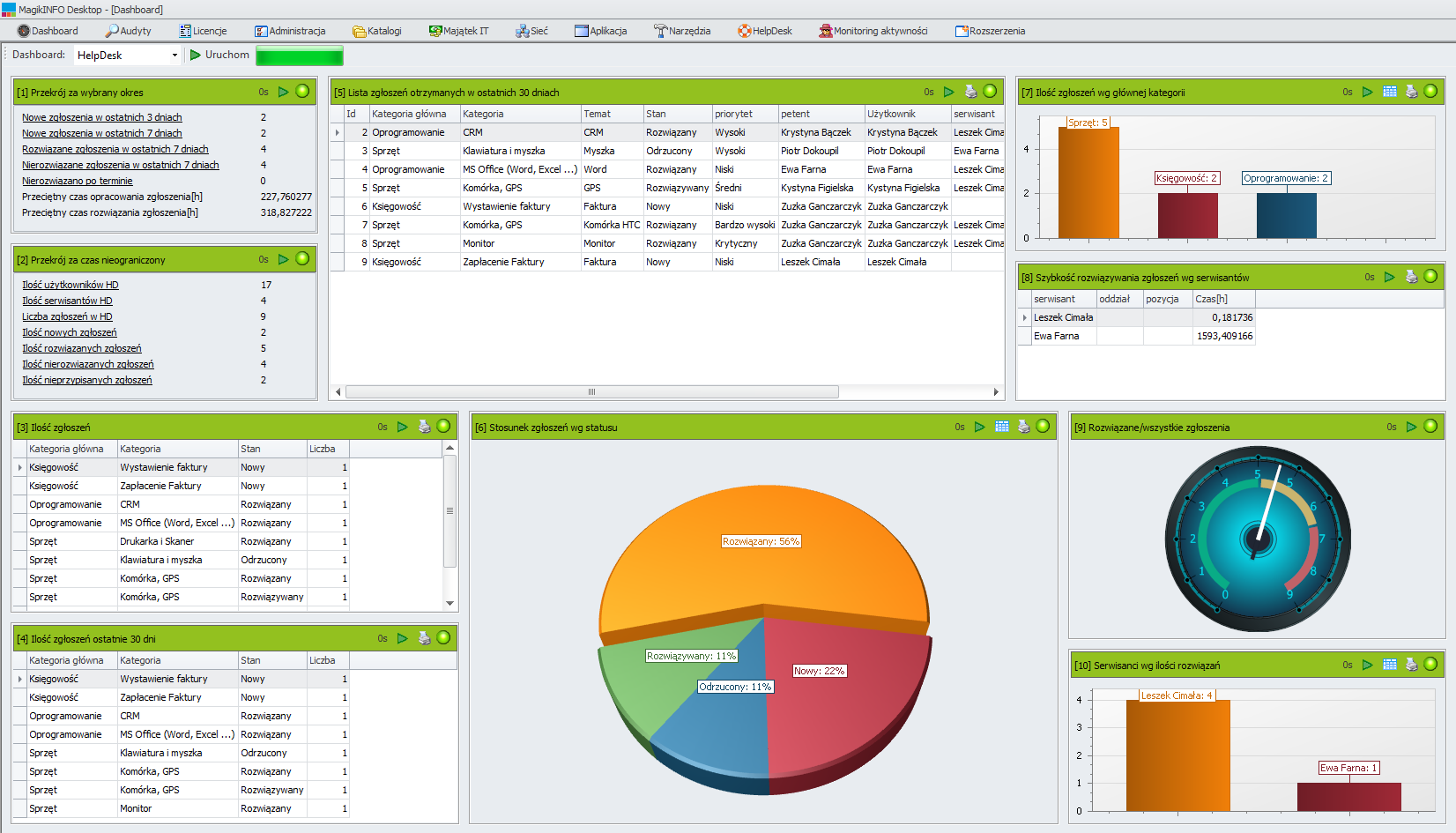This screenshot has height=833, width=1456.
Task: Print the panel [3] Ilość zgłoszeń table
Action: point(424,427)
